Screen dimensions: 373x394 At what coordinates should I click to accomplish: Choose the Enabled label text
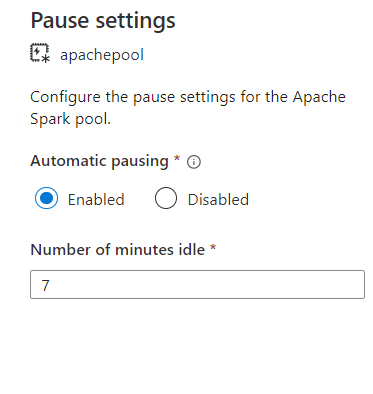[96, 200]
